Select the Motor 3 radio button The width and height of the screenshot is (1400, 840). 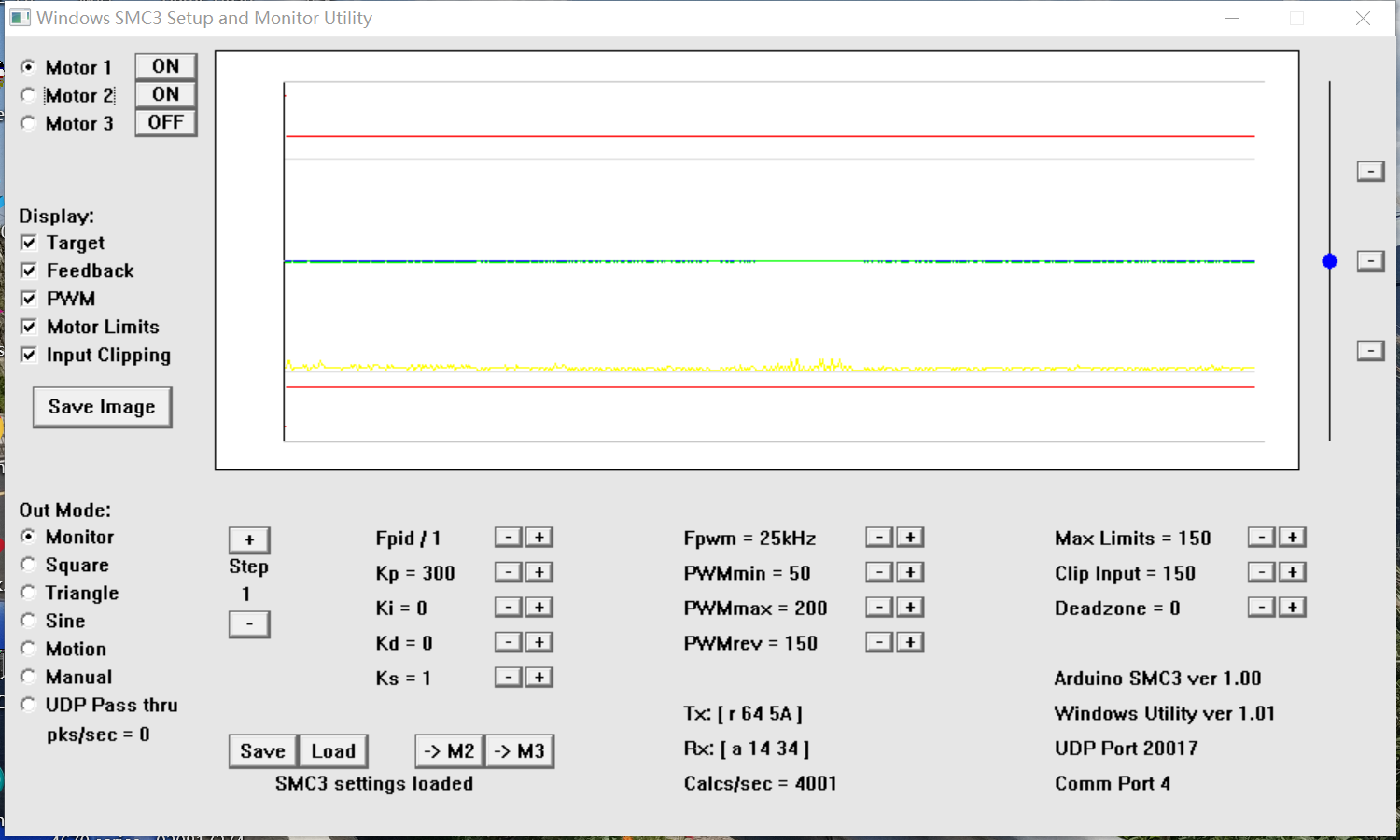(29, 123)
